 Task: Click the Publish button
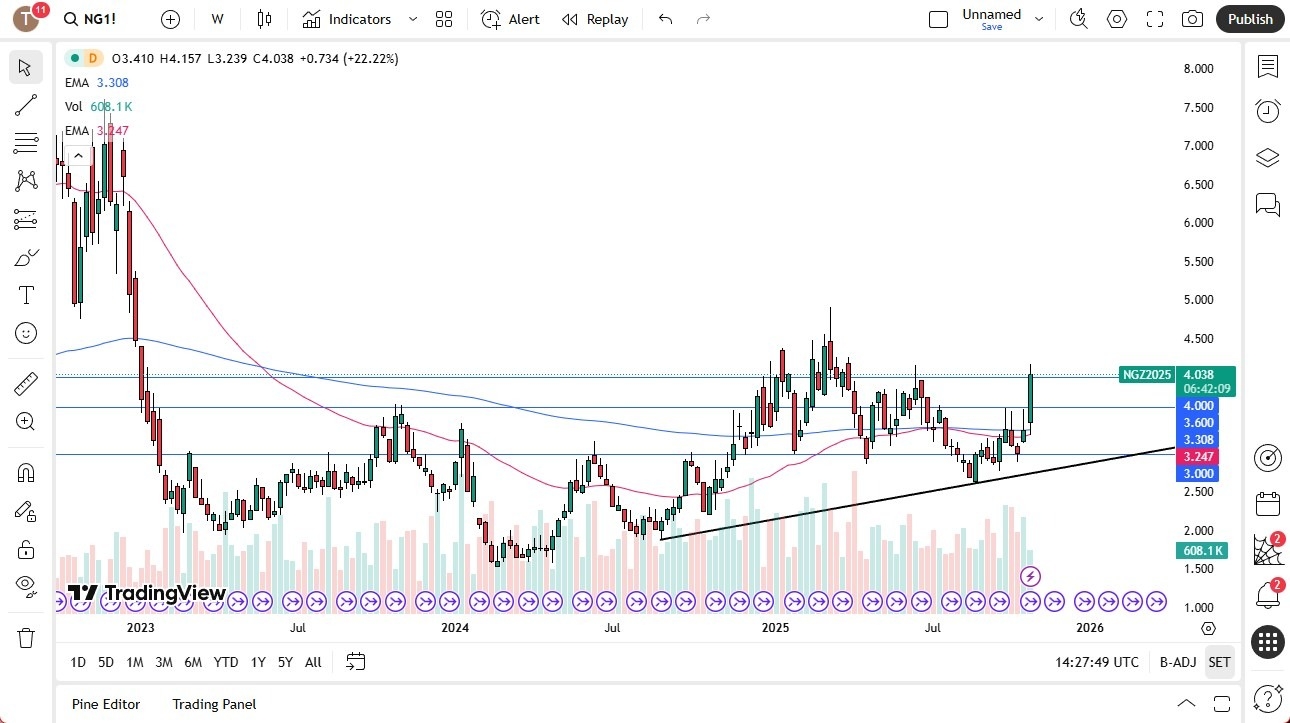tap(1250, 19)
